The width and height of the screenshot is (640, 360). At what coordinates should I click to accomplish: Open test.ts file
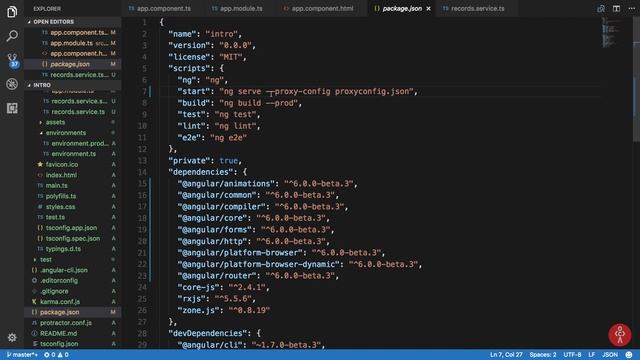pos(73,217)
